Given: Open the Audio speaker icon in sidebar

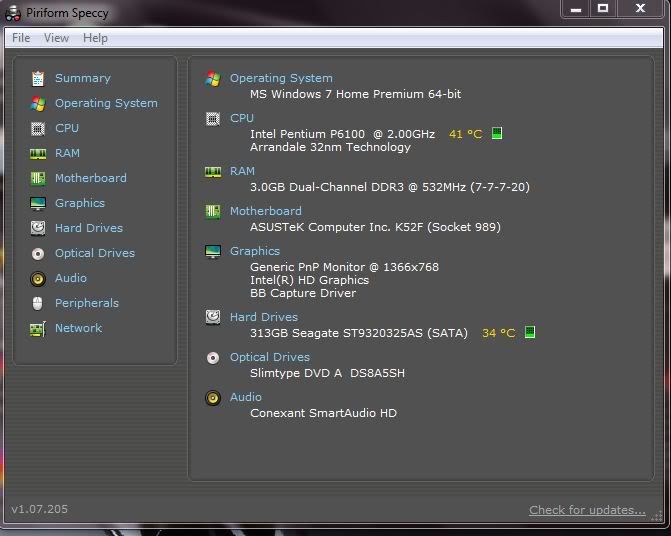Looking at the screenshot, I should [x=38, y=278].
